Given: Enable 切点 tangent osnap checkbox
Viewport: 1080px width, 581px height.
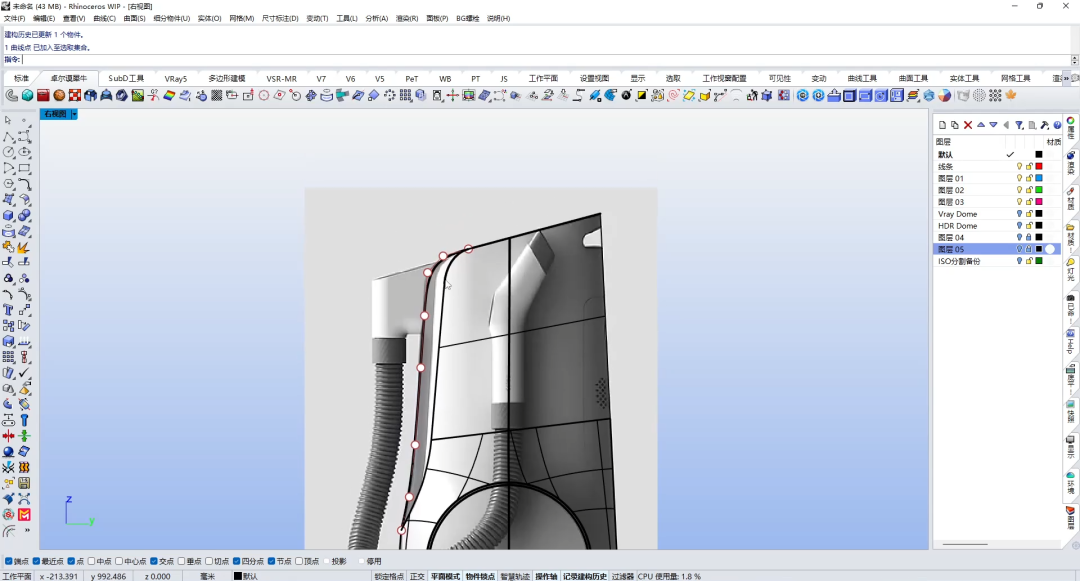Looking at the screenshot, I should coord(209,561).
